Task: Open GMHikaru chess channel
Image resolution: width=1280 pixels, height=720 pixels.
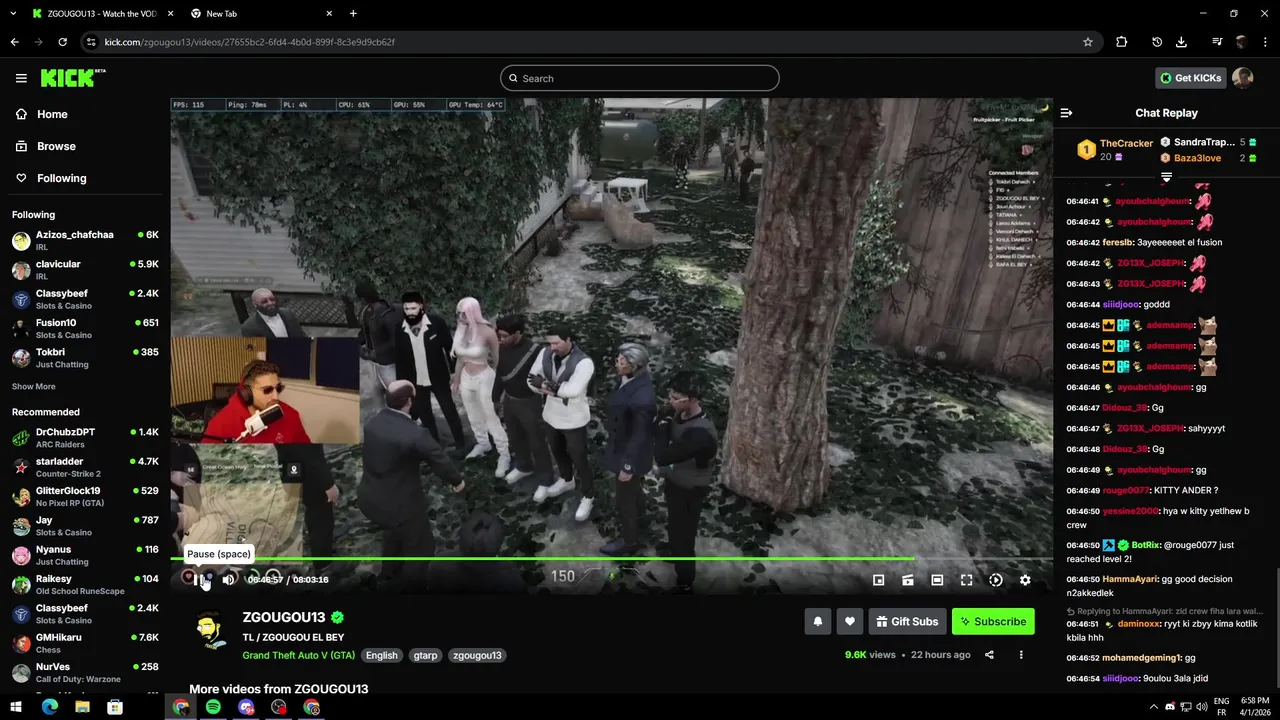Action: coord(85,643)
